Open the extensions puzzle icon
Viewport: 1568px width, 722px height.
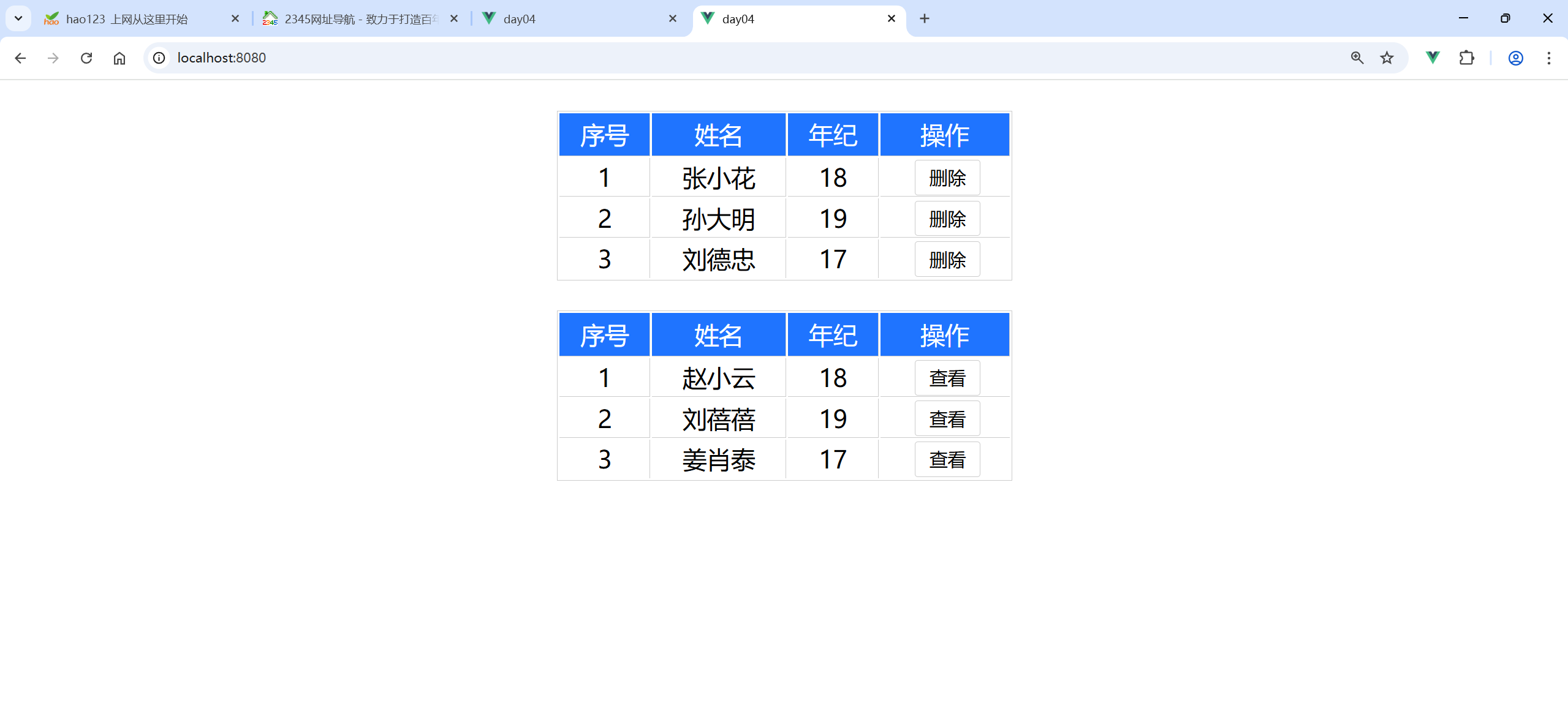click(1466, 58)
